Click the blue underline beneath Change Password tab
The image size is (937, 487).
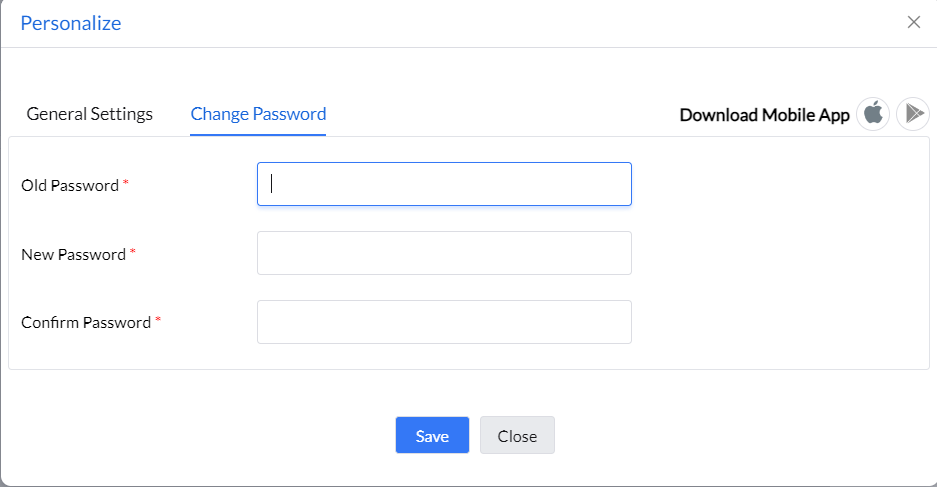258,134
